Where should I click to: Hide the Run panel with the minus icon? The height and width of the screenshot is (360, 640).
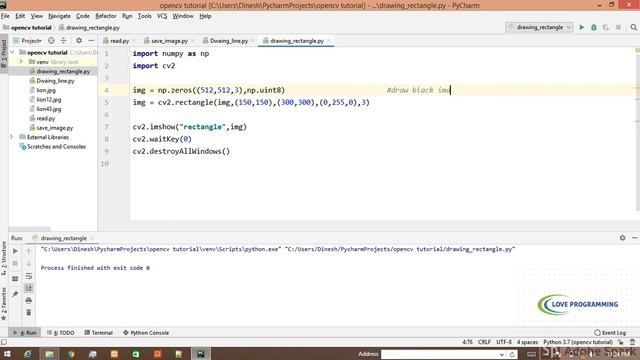tap(635, 238)
